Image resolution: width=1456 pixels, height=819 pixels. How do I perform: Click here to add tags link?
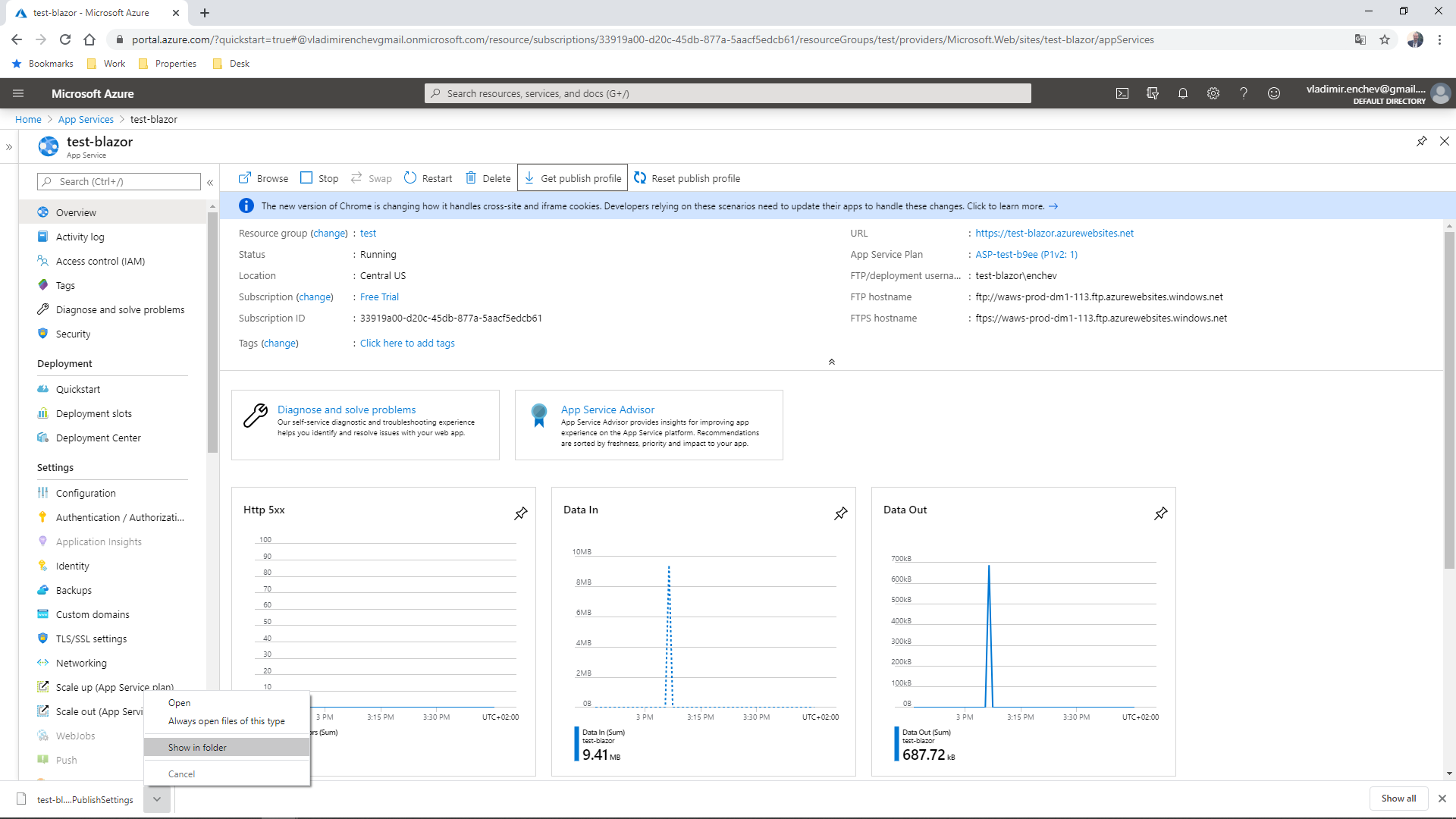tap(407, 343)
